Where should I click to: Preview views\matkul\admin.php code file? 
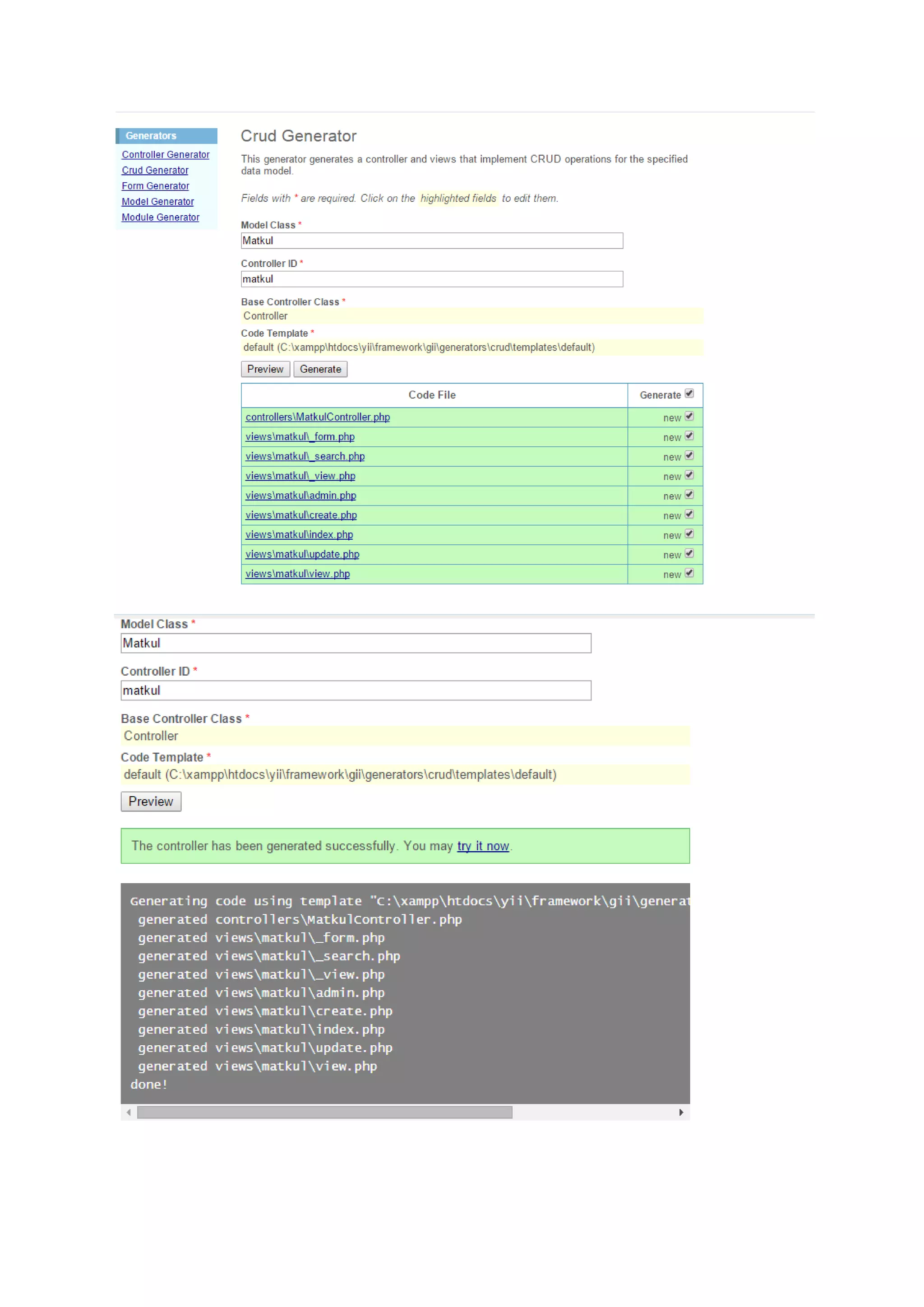301,495
